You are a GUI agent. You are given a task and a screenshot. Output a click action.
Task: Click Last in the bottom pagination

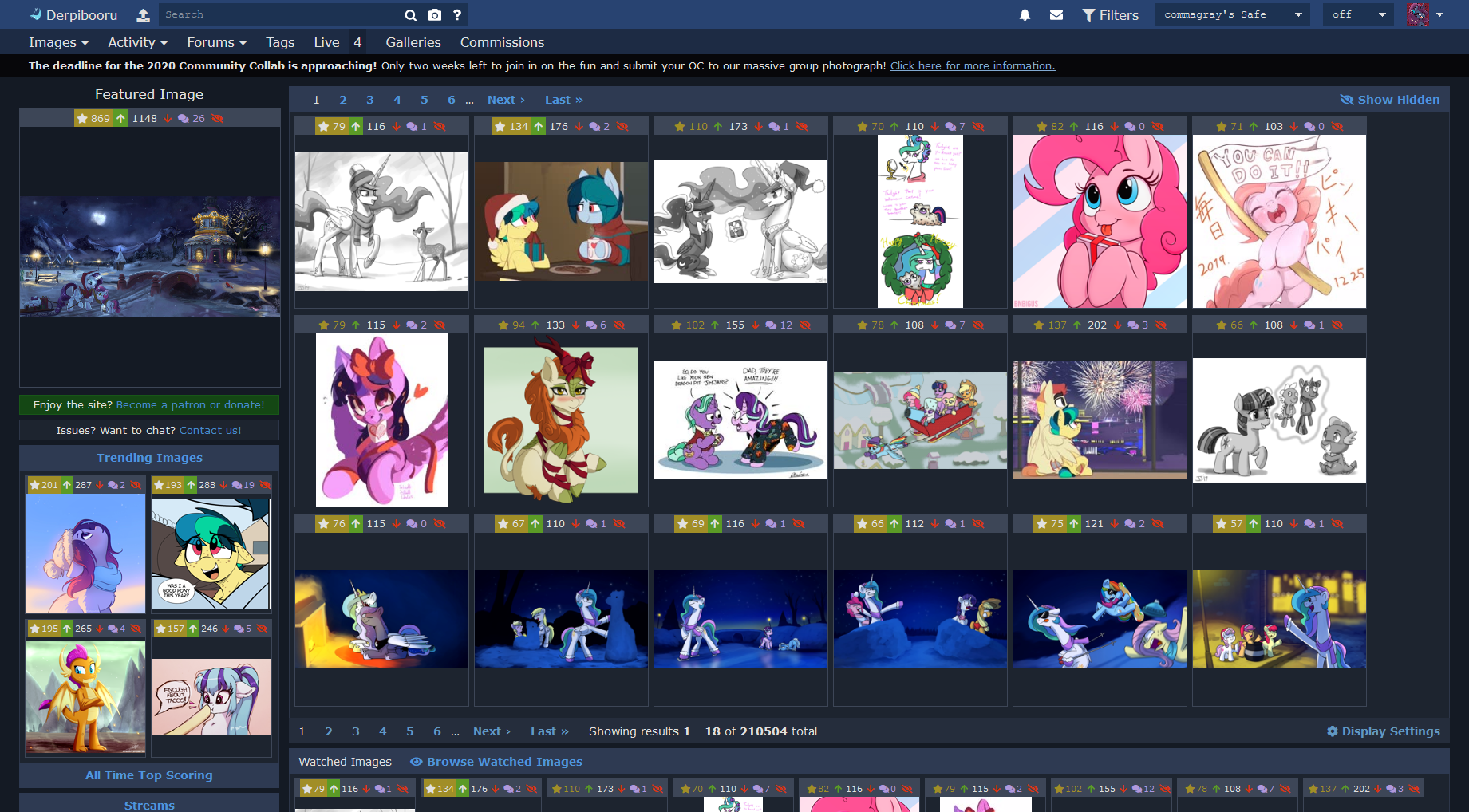click(550, 731)
